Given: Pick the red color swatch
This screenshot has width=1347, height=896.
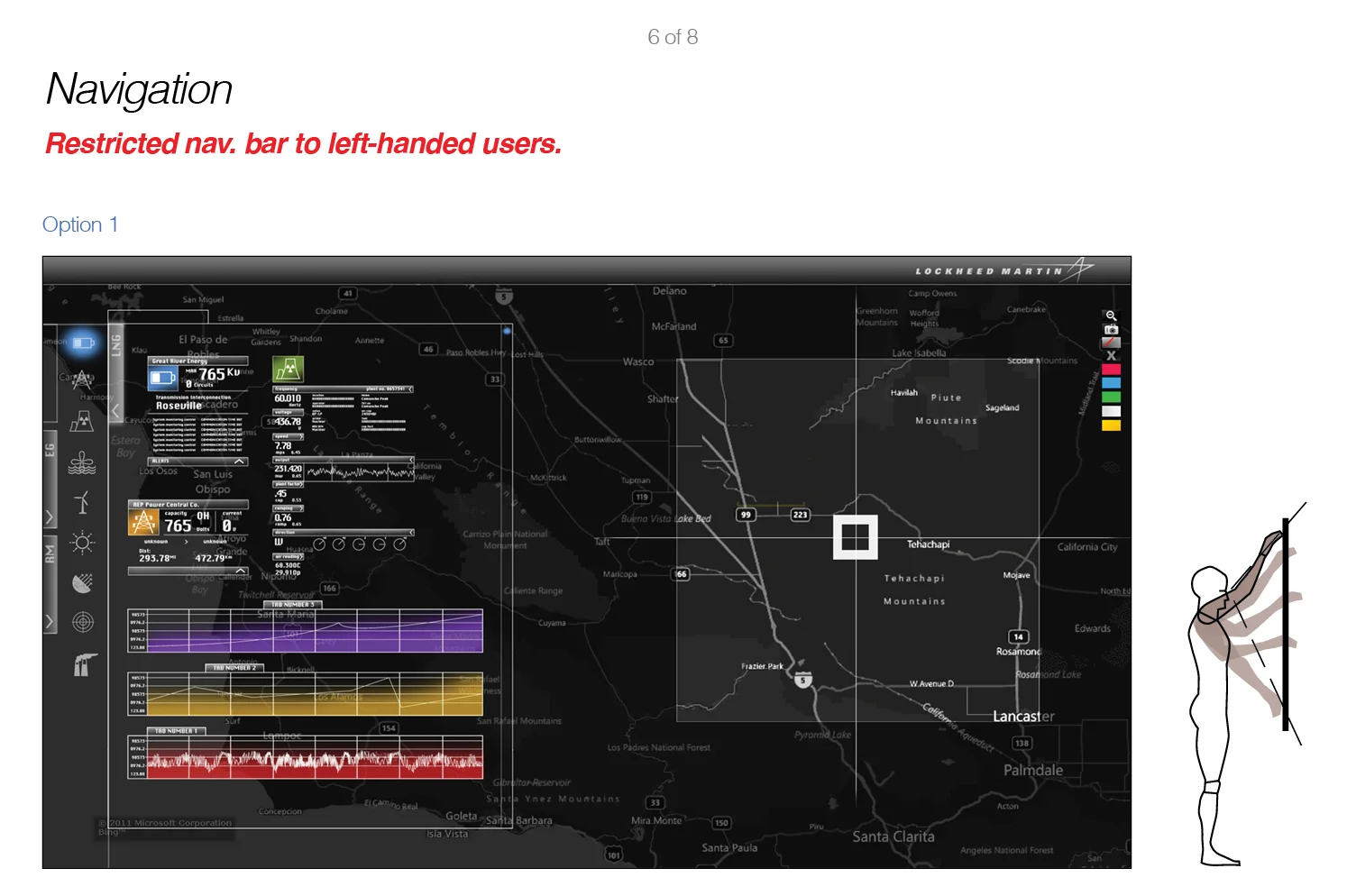Looking at the screenshot, I should coord(1111,369).
